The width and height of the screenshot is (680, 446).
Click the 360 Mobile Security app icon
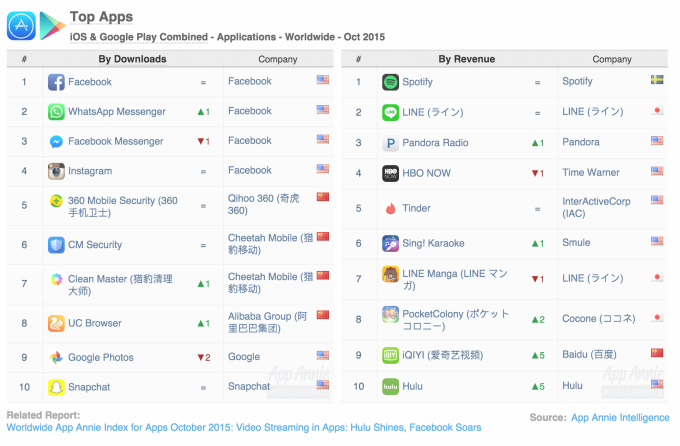56,201
